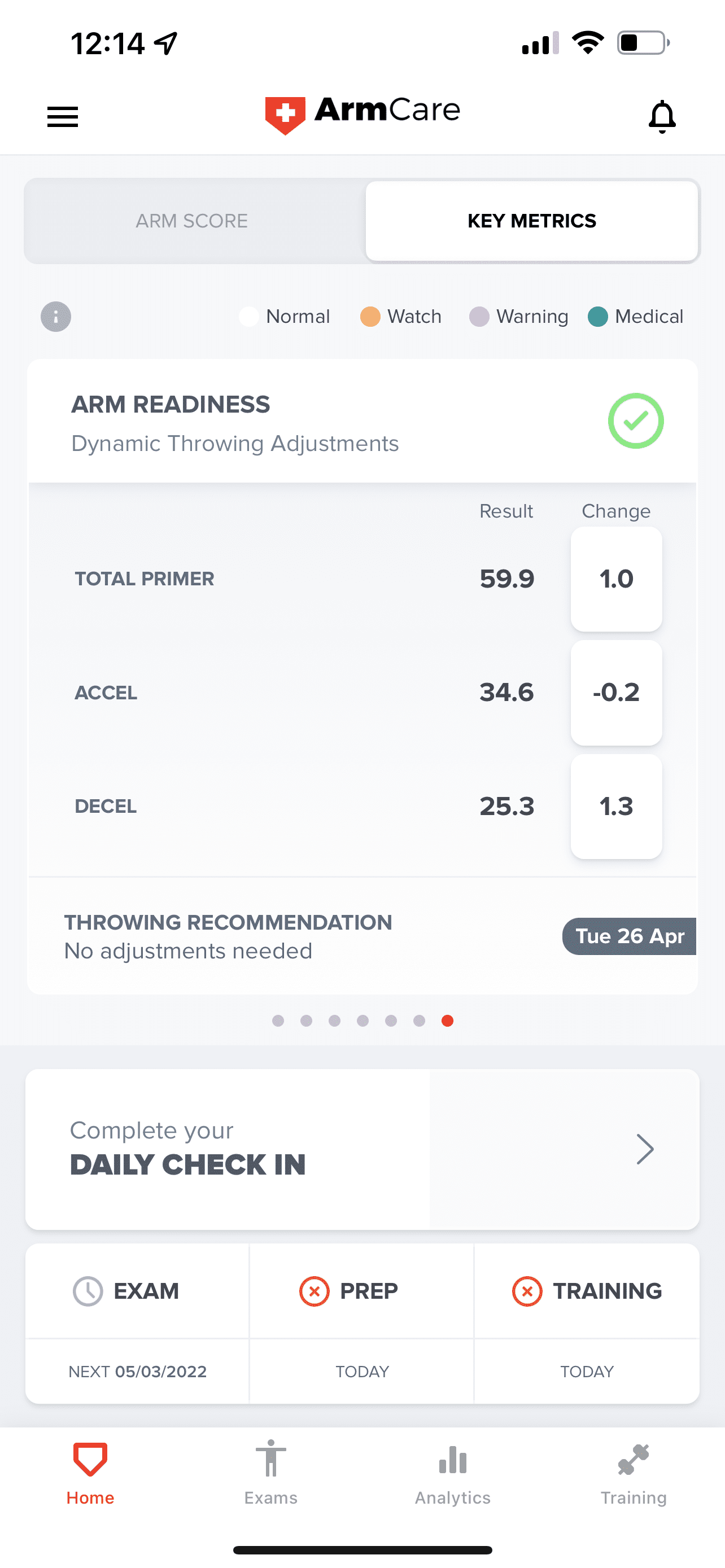Open the hamburger menu
725x1568 pixels.
(63, 116)
